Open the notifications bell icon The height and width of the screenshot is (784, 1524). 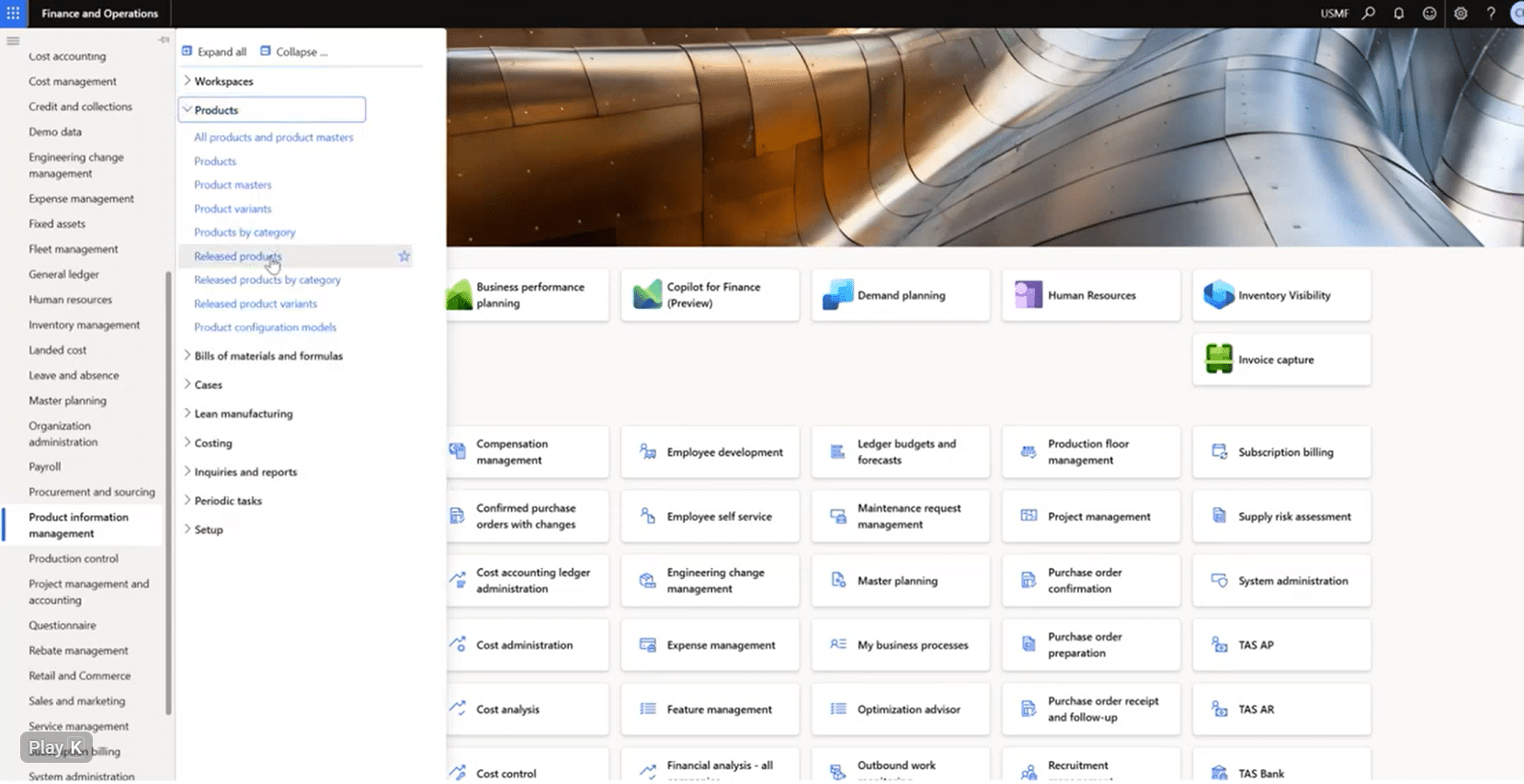(x=1399, y=14)
